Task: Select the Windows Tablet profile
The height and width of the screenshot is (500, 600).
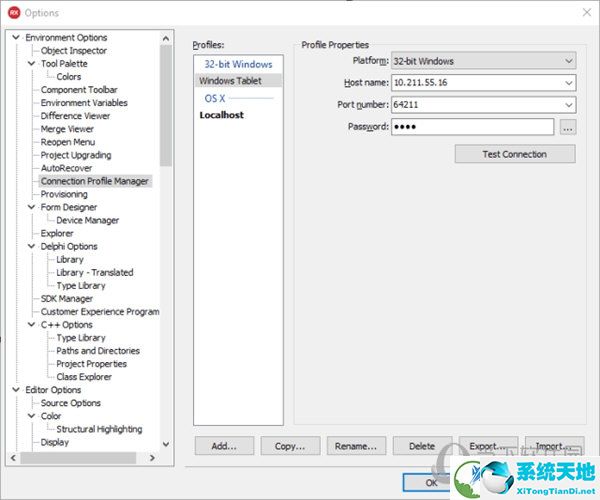Action: pyautogui.click(x=238, y=81)
